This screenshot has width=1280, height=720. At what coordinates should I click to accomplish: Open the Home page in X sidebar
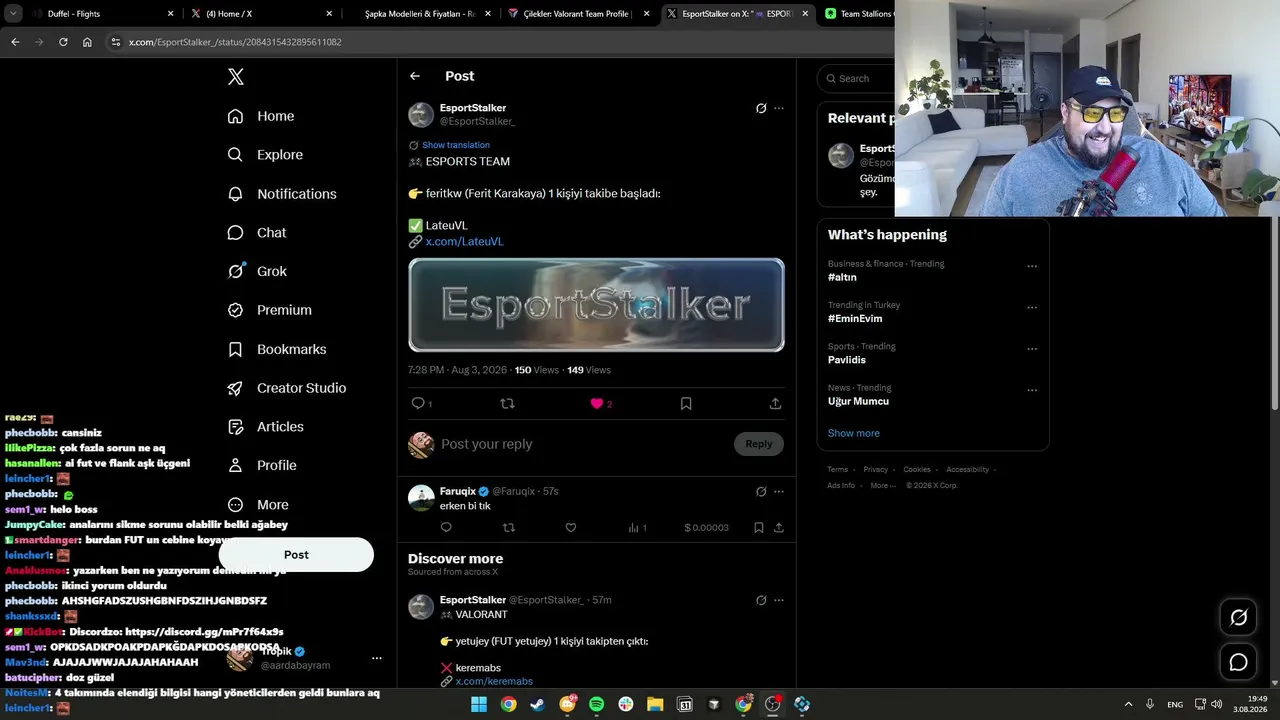coord(261,116)
